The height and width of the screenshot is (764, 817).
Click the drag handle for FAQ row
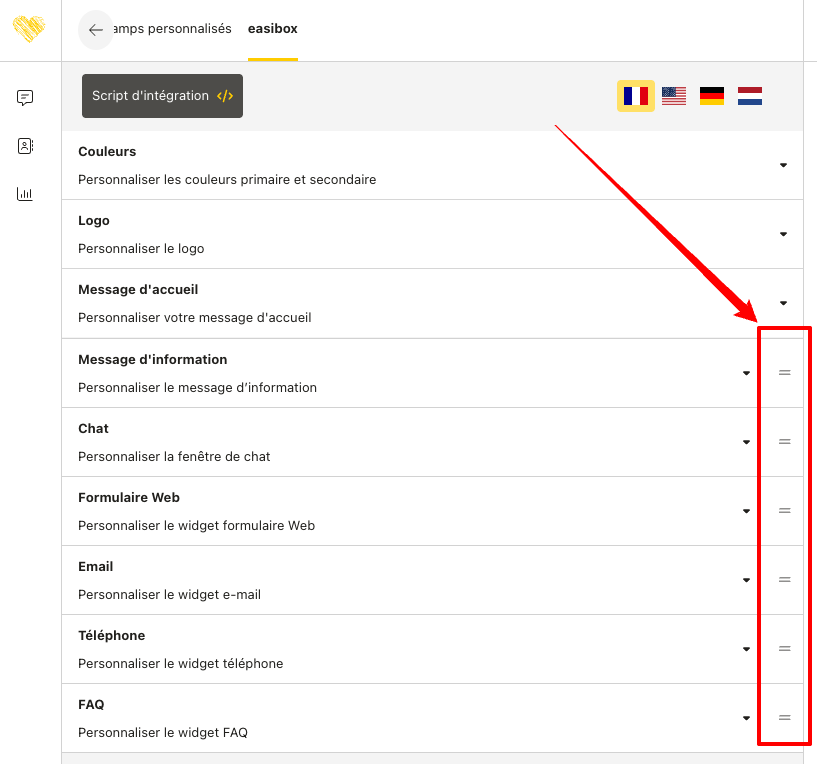pos(785,718)
